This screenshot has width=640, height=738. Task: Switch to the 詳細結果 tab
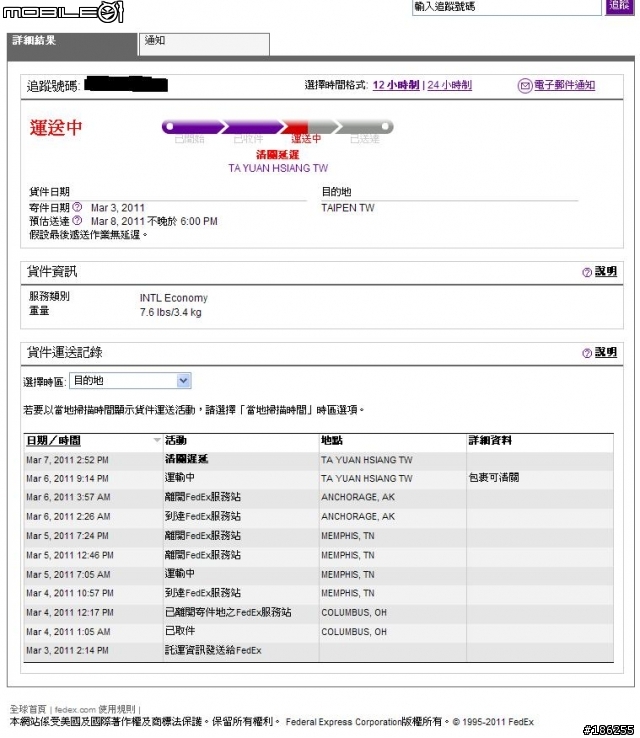click(72, 44)
